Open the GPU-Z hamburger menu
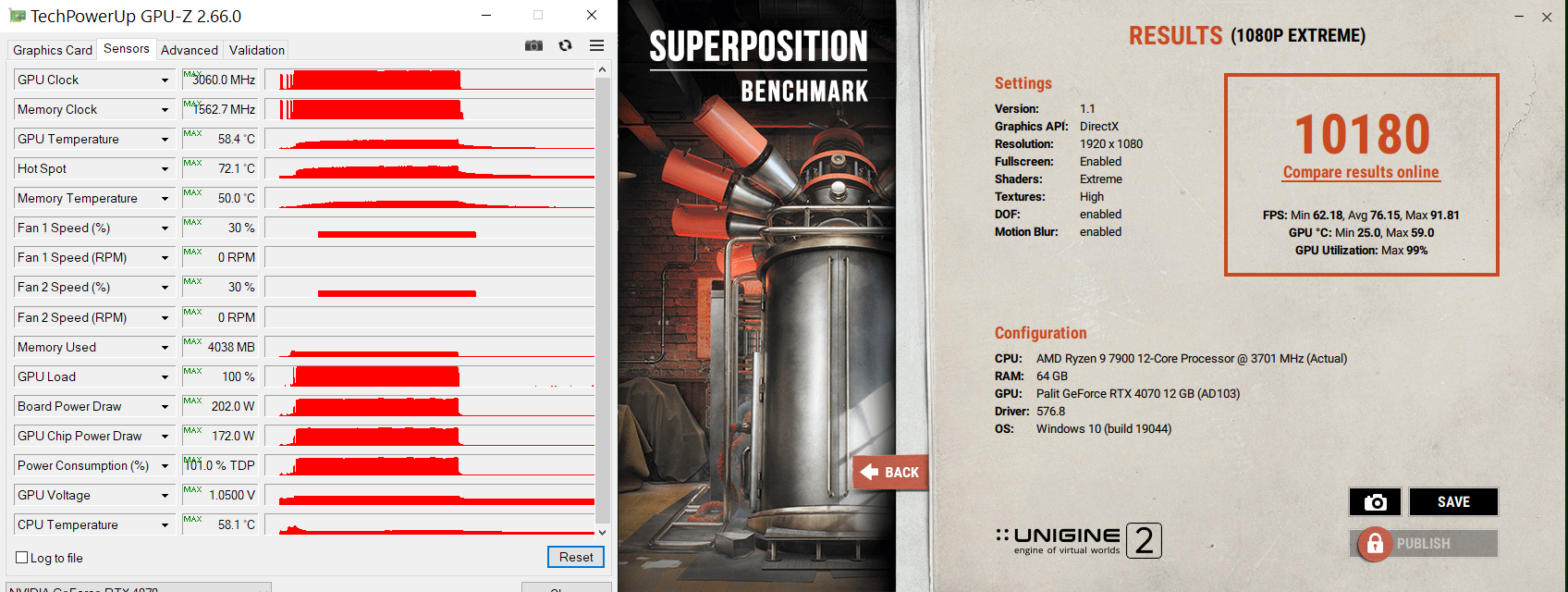Viewport: 1568px width, 592px height. coord(596,45)
